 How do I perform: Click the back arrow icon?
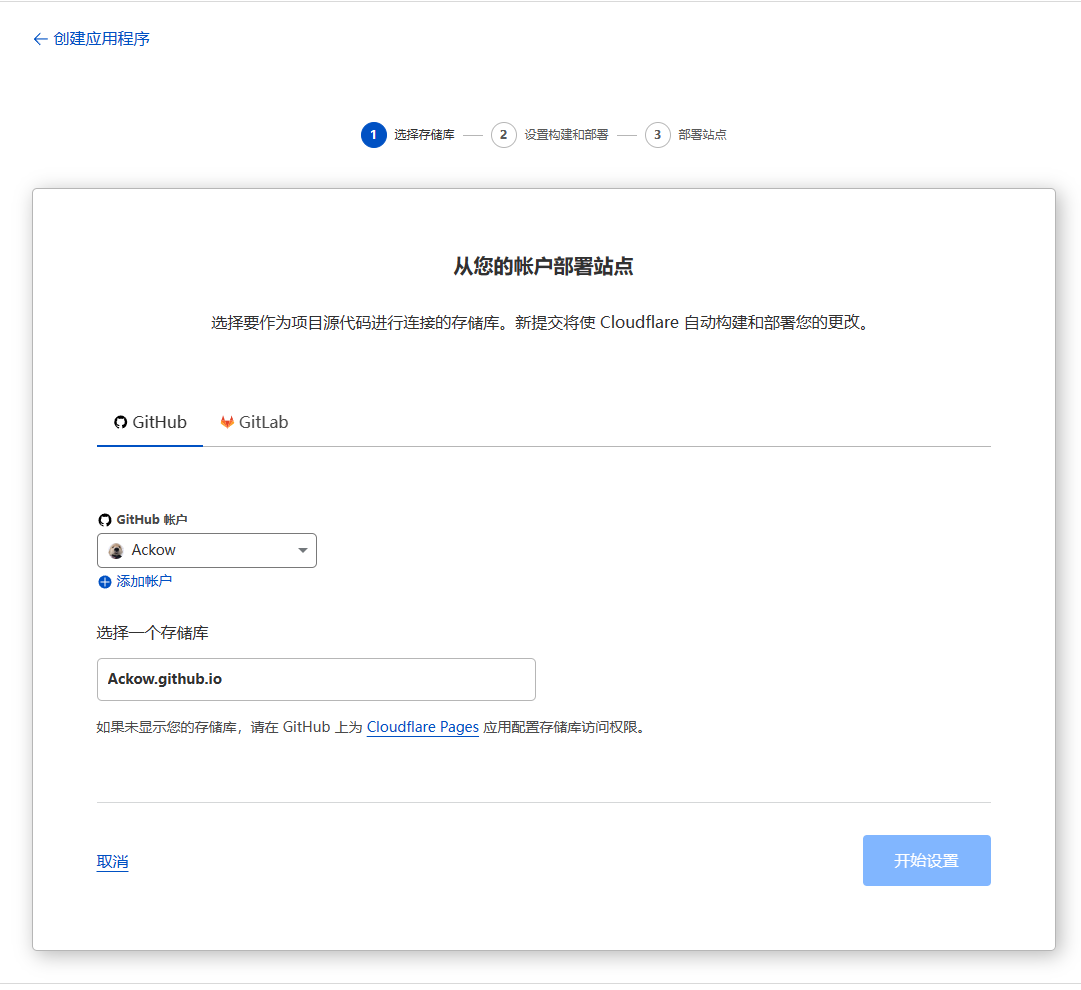tap(40, 39)
